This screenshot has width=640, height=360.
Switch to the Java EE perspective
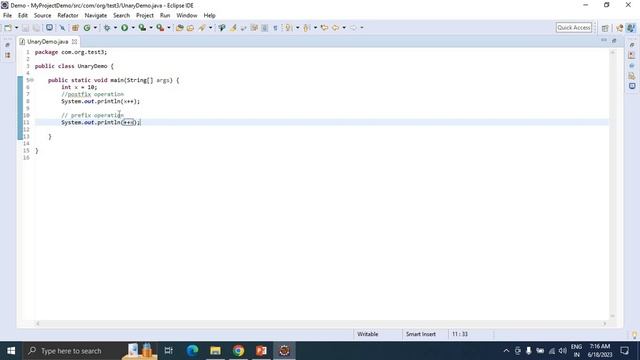point(620,28)
